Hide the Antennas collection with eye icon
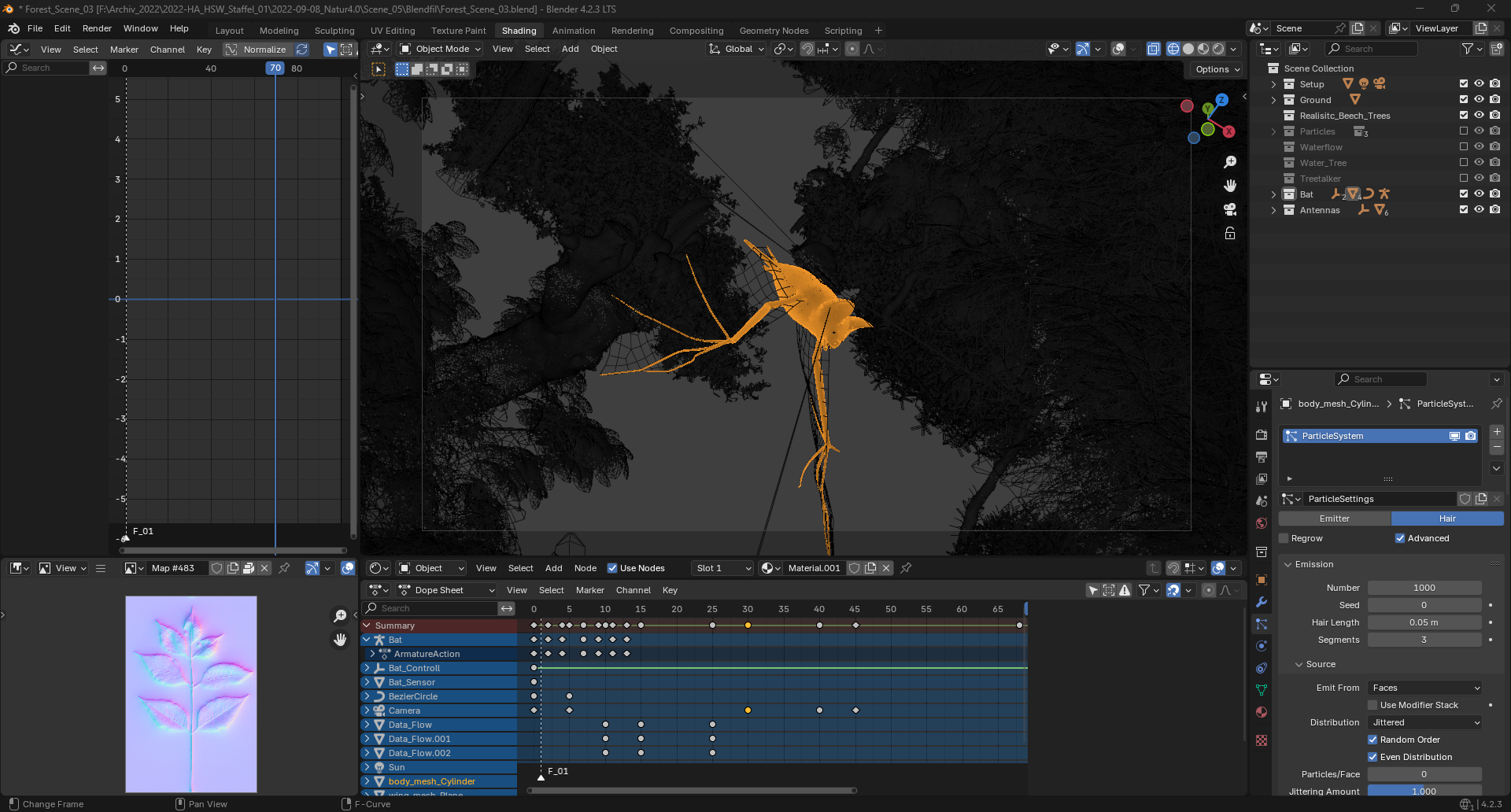Screen dimensions: 1511x812 click(x=1480, y=210)
